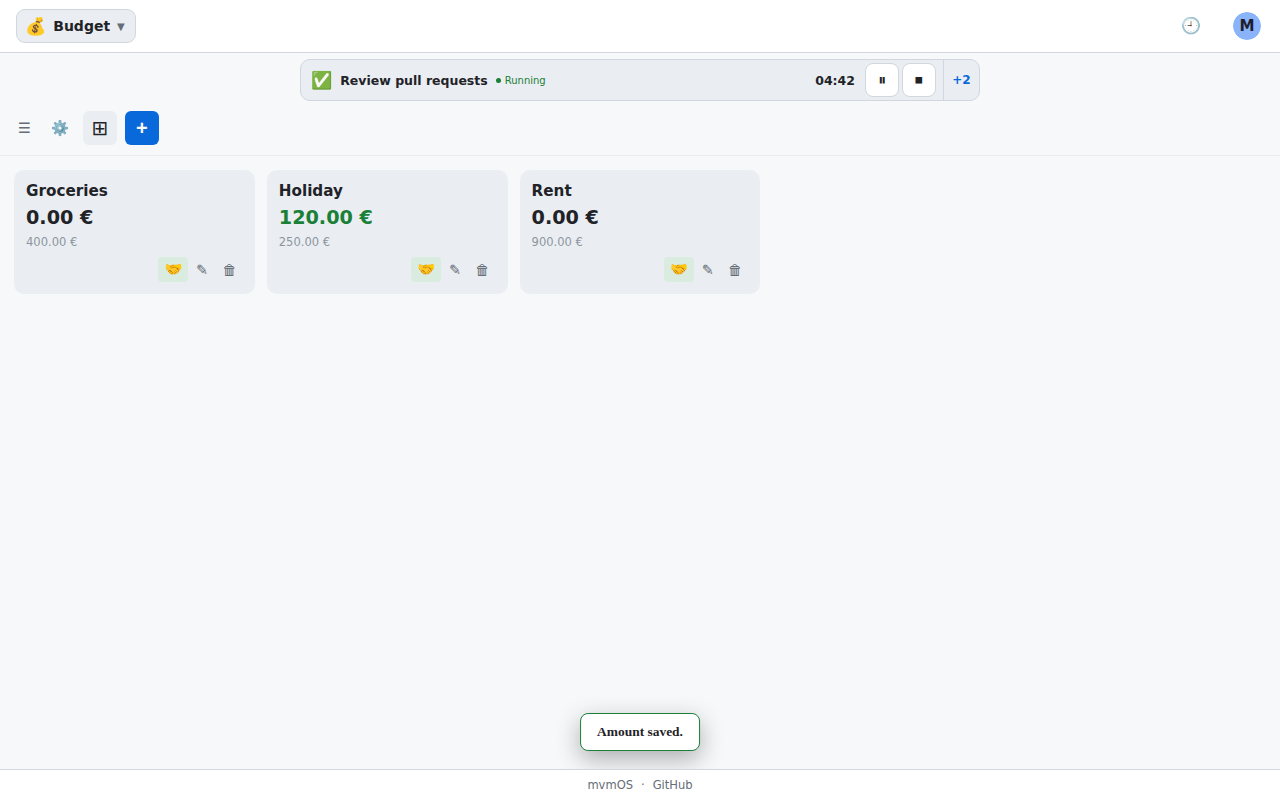Click the 900.00 € Rent limit
This screenshot has height=800, width=1280.
tap(558, 242)
